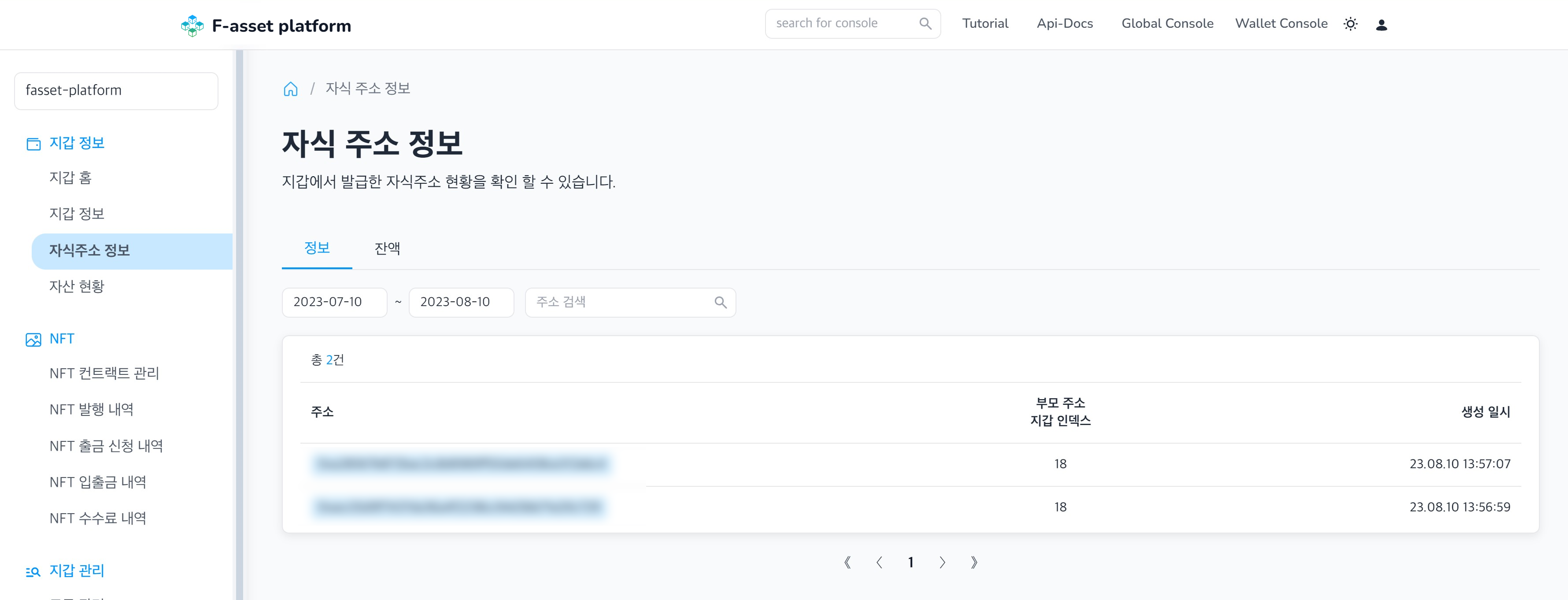Click the blurred address in the 13:57:07 row
Image resolution: width=1568 pixels, height=600 pixels.
(462, 464)
